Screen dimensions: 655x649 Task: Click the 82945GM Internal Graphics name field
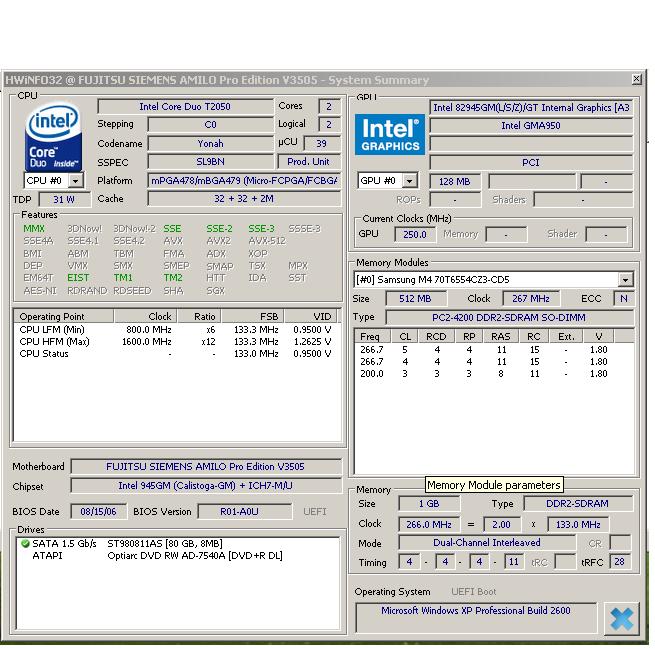pos(531,107)
